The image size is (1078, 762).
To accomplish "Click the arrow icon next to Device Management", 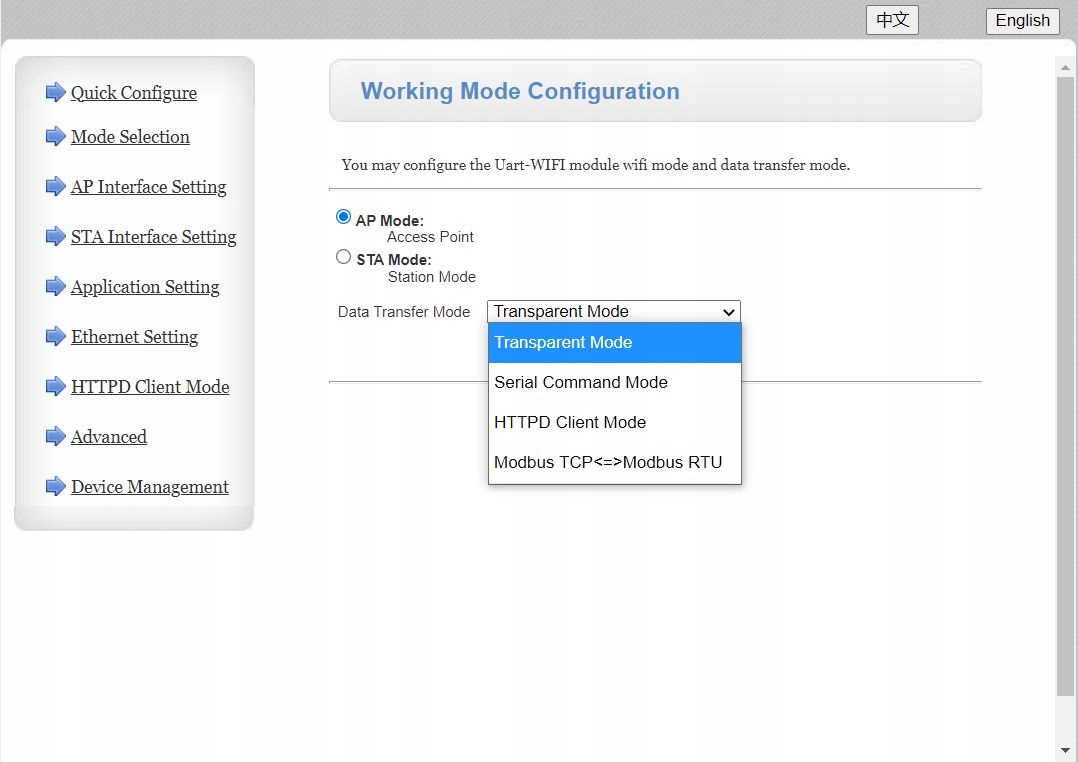I will coord(55,487).
